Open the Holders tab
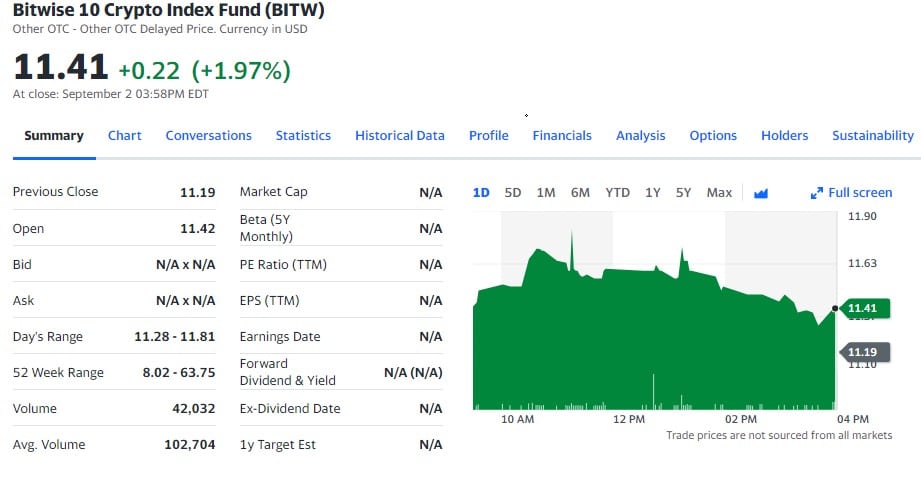The image size is (921, 478). click(x=785, y=136)
